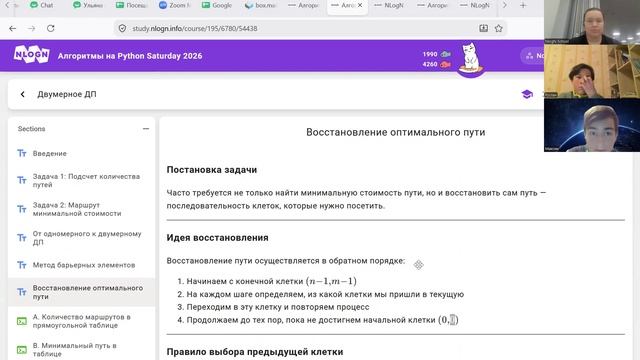Select Восстановление оптимального пути in sidebar
The width and height of the screenshot is (640, 360).
(x=82, y=292)
